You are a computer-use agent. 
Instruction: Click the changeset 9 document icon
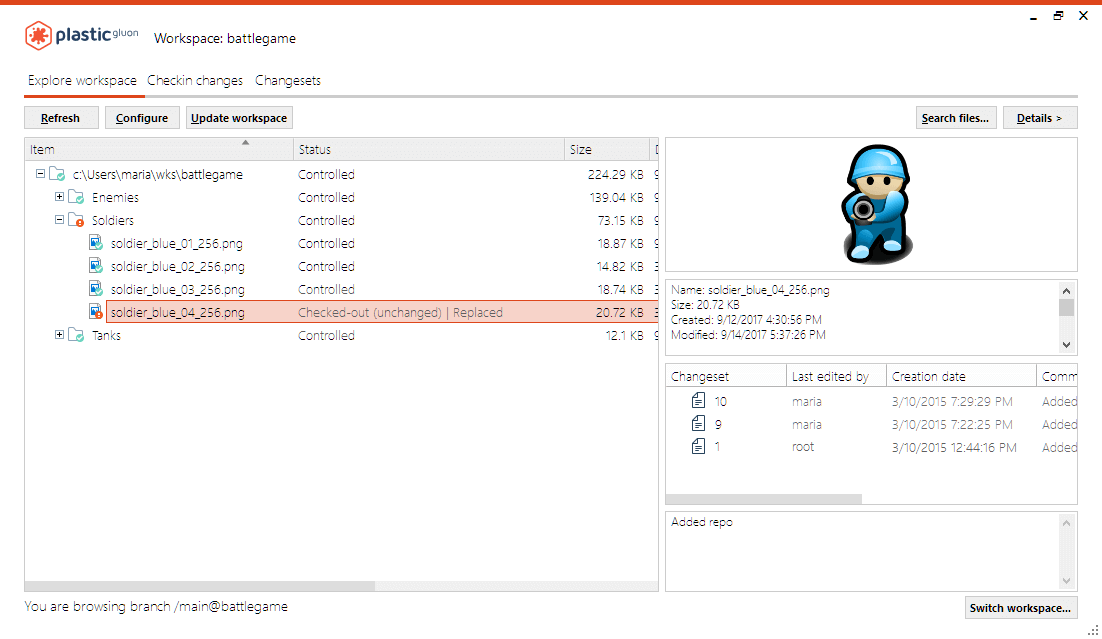point(698,424)
